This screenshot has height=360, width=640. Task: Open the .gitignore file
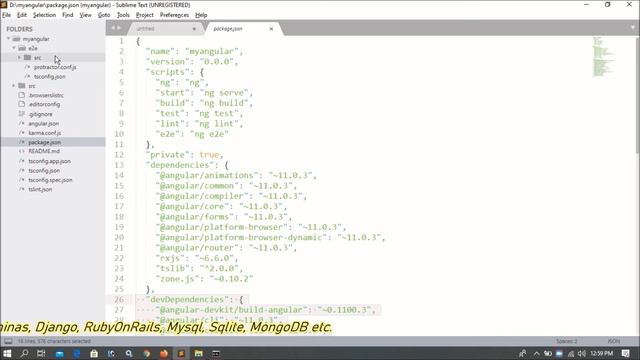pos(40,114)
